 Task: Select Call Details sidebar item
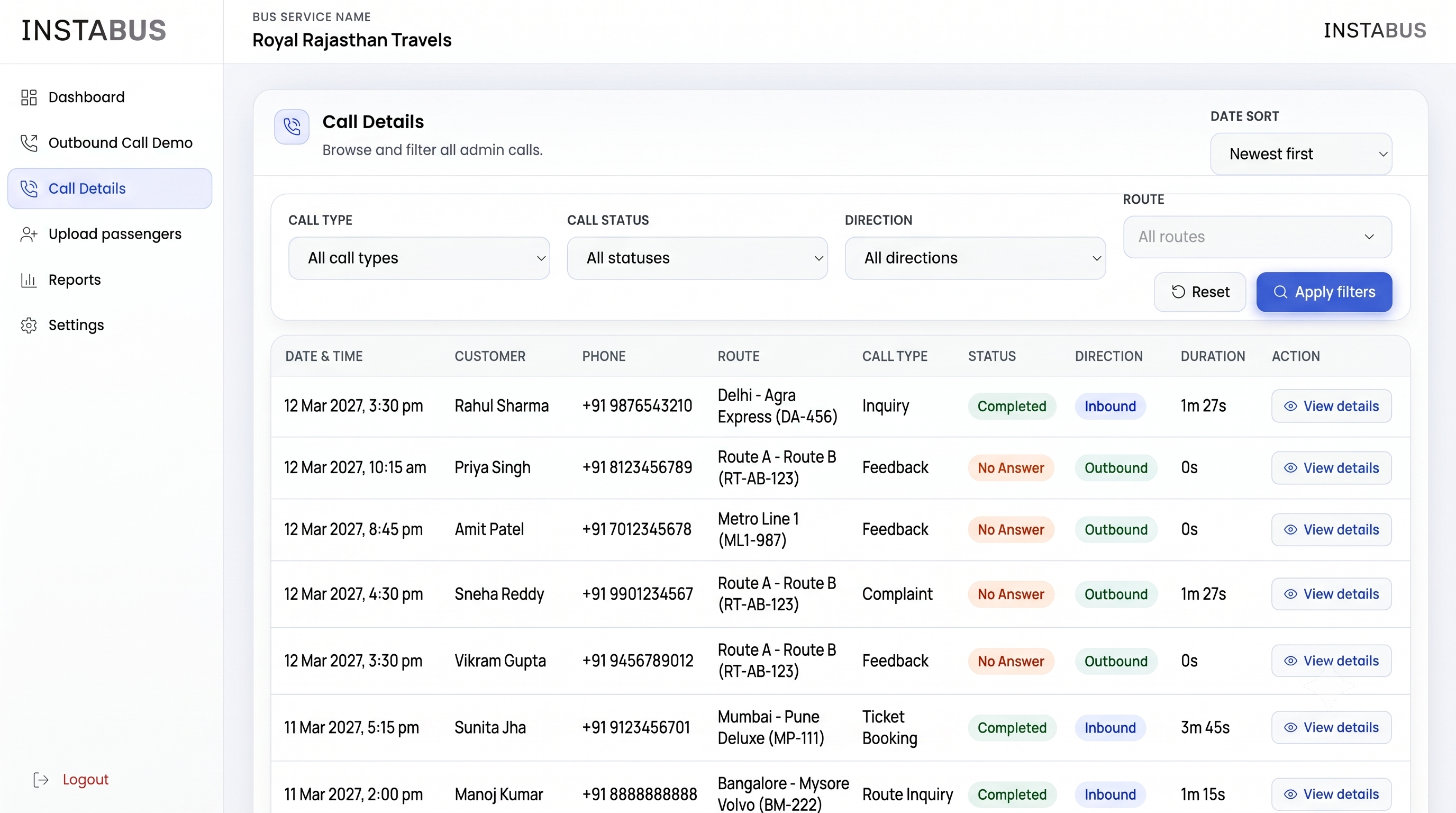click(x=110, y=188)
